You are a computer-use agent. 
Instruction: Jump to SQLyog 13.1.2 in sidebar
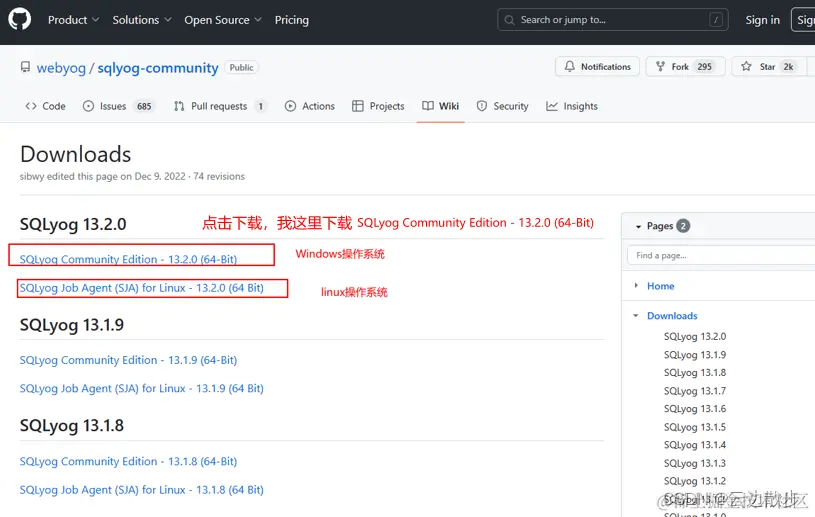[695, 481]
